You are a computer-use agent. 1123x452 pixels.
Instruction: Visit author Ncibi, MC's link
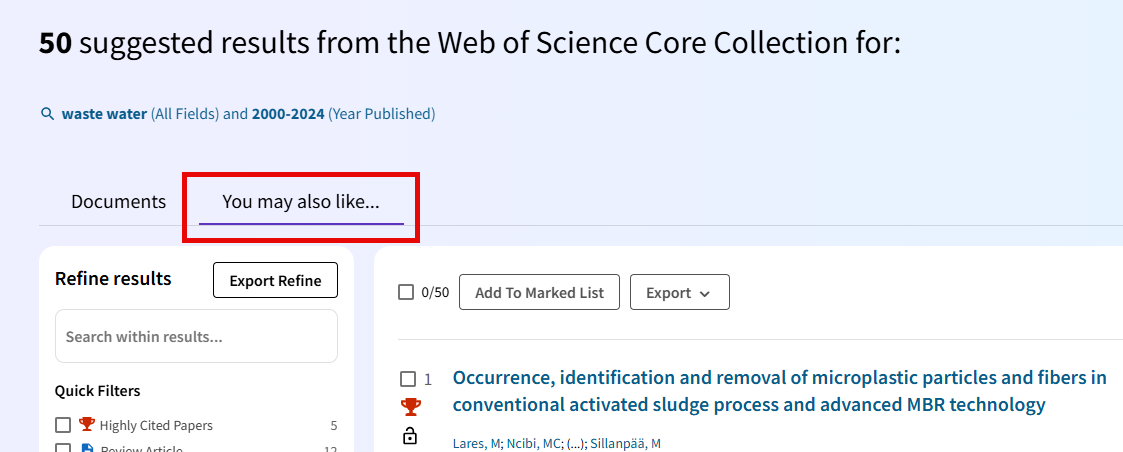(x=533, y=444)
